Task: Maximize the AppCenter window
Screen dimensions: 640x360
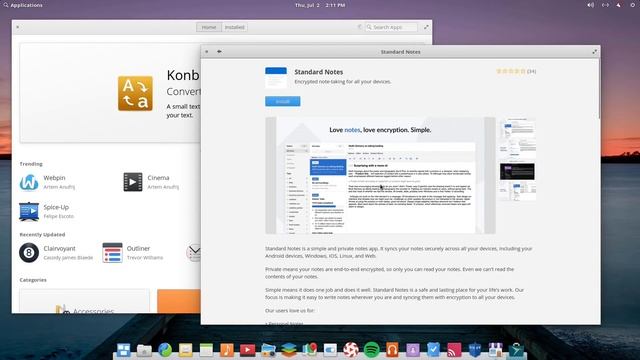Action: (426, 27)
